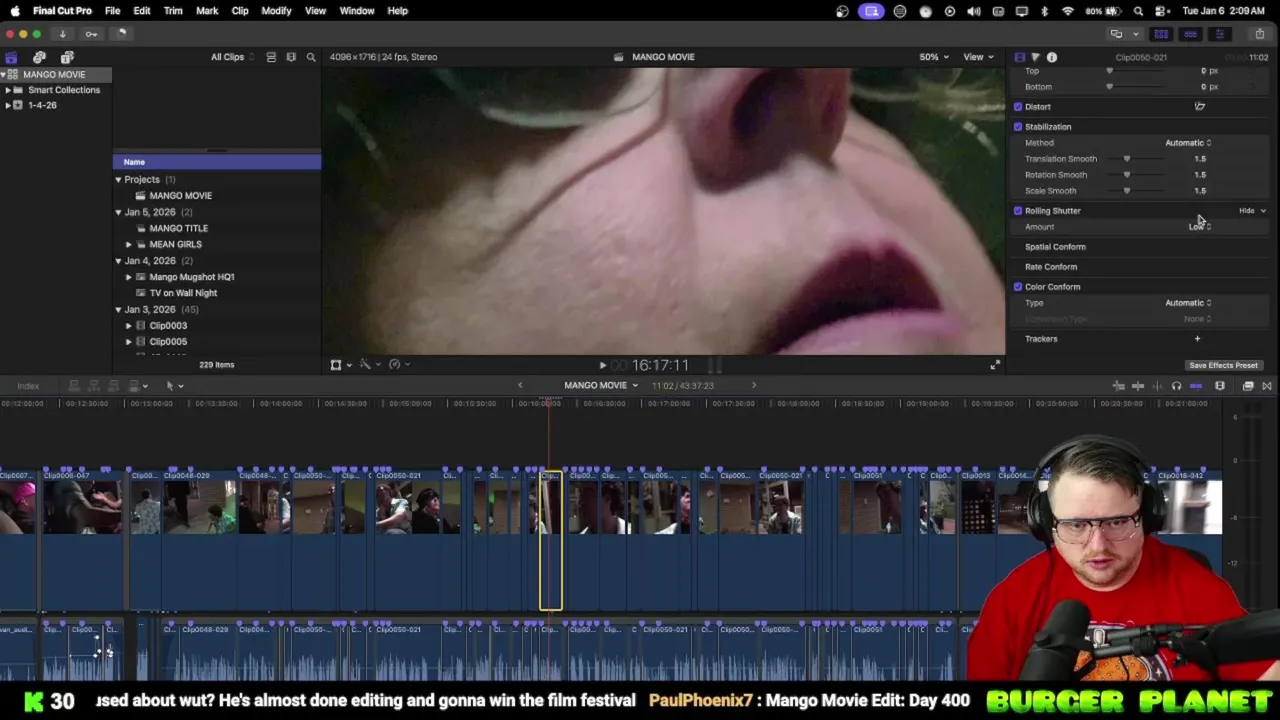Click the Distort on-screen control icon
1280x720 pixels.
click(x=1200, y=106)
